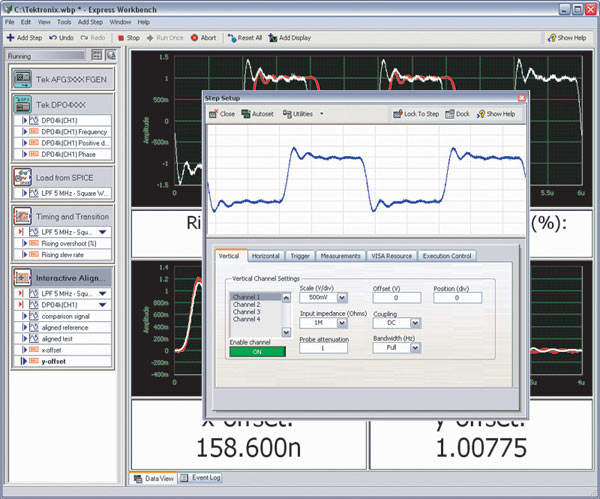Viewport: 600px width, 499px height.
Task: Select Channel 3 in channel list
Action: [256, 311]
